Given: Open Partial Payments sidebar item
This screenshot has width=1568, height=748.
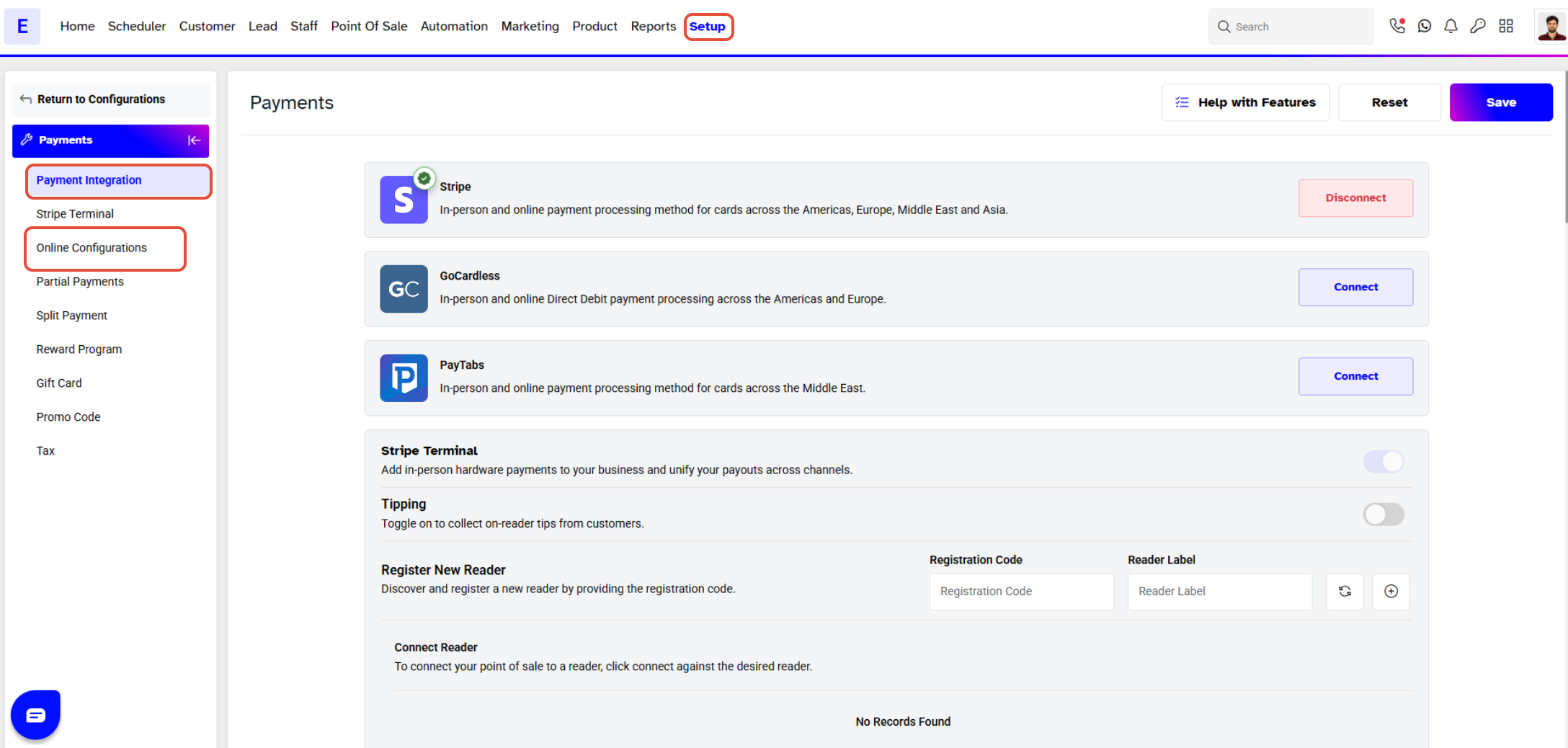Looking at the screenshot, I should [x=80, y=282].
